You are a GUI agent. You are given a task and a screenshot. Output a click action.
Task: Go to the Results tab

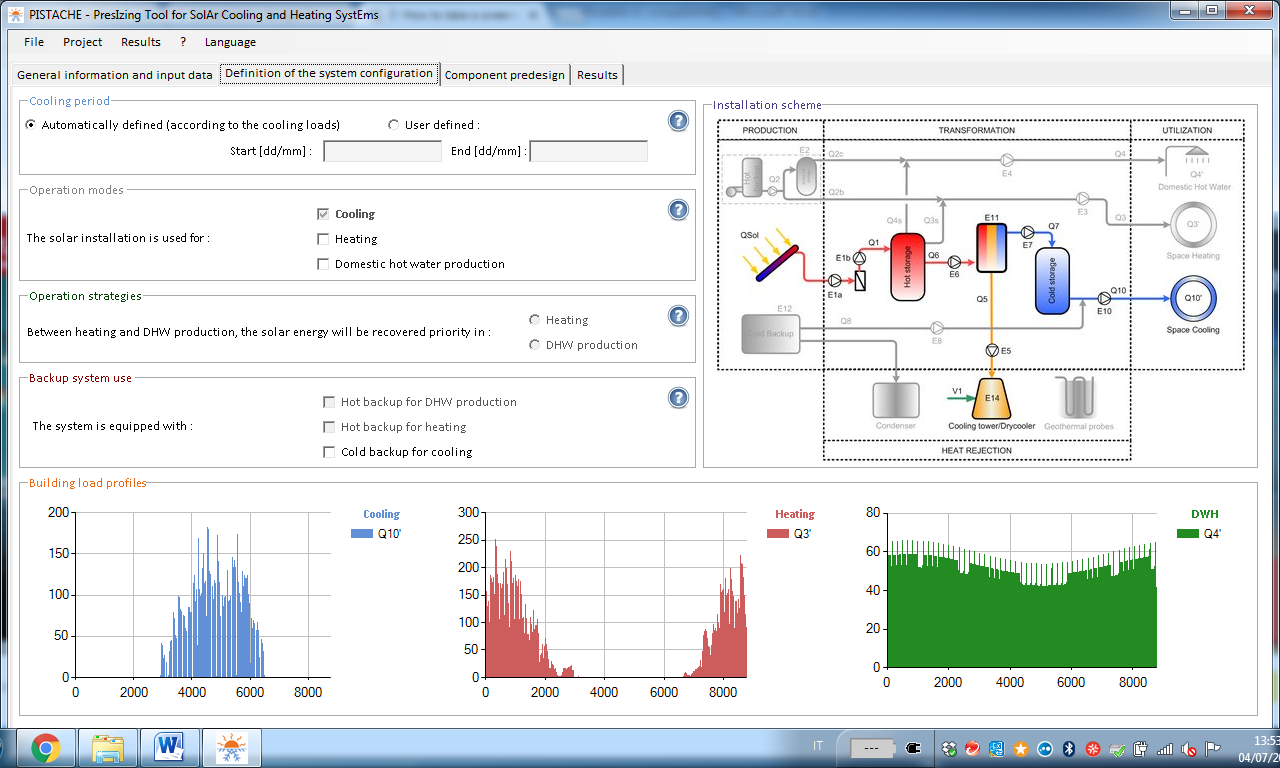(x=597, y=75)
